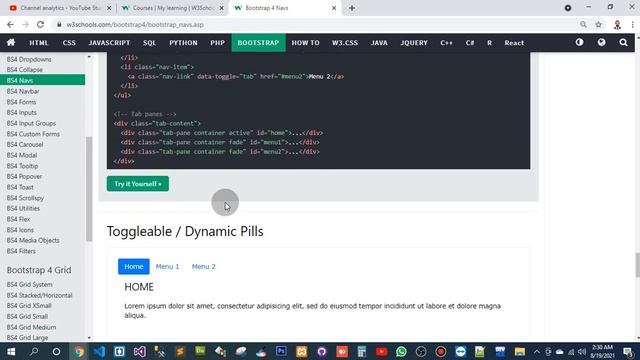Open Sublime Text from taskbar
The image size is (640, 360).
(180, 351)
